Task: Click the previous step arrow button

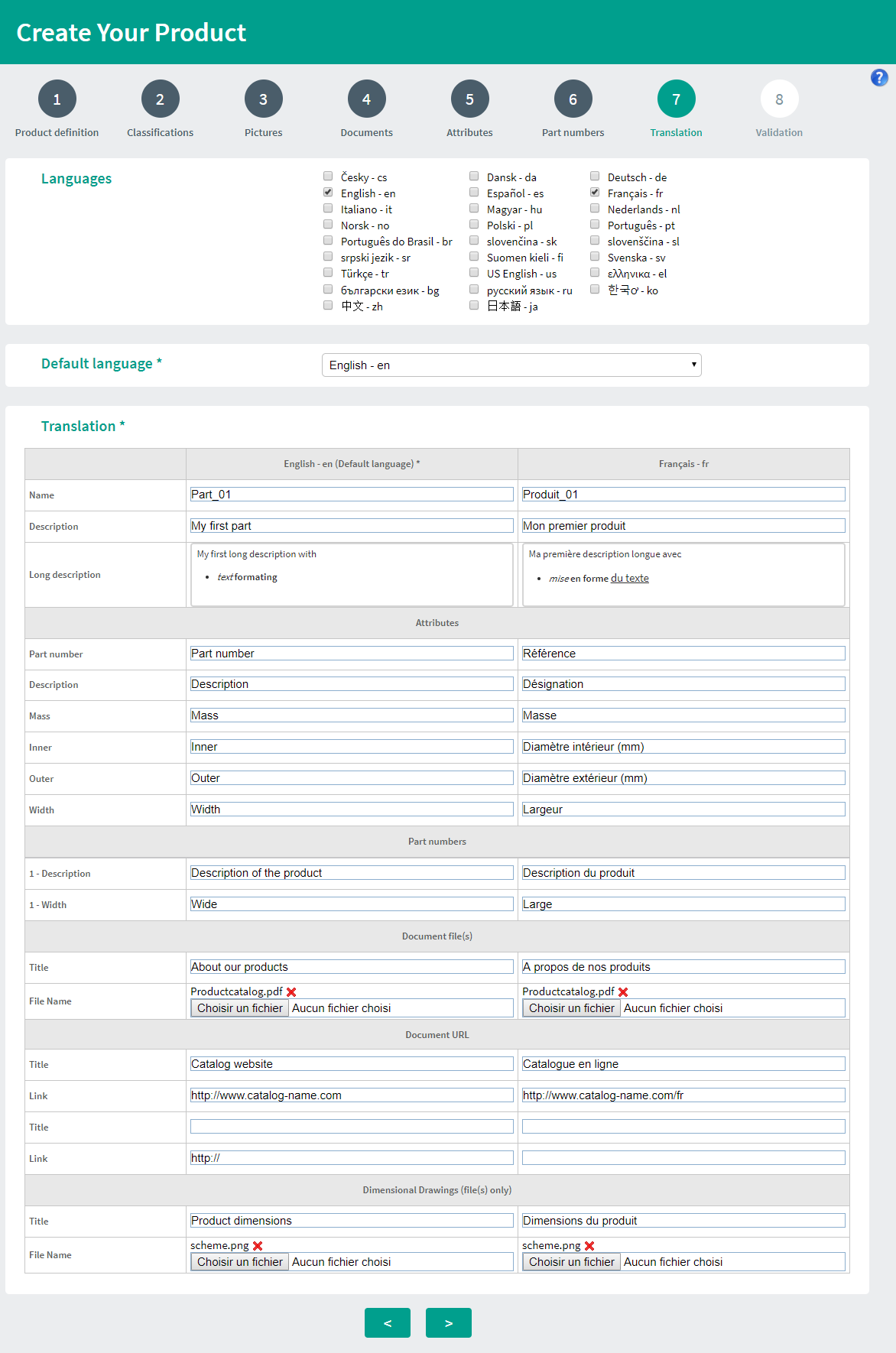Action: (x=388, y=1322)
